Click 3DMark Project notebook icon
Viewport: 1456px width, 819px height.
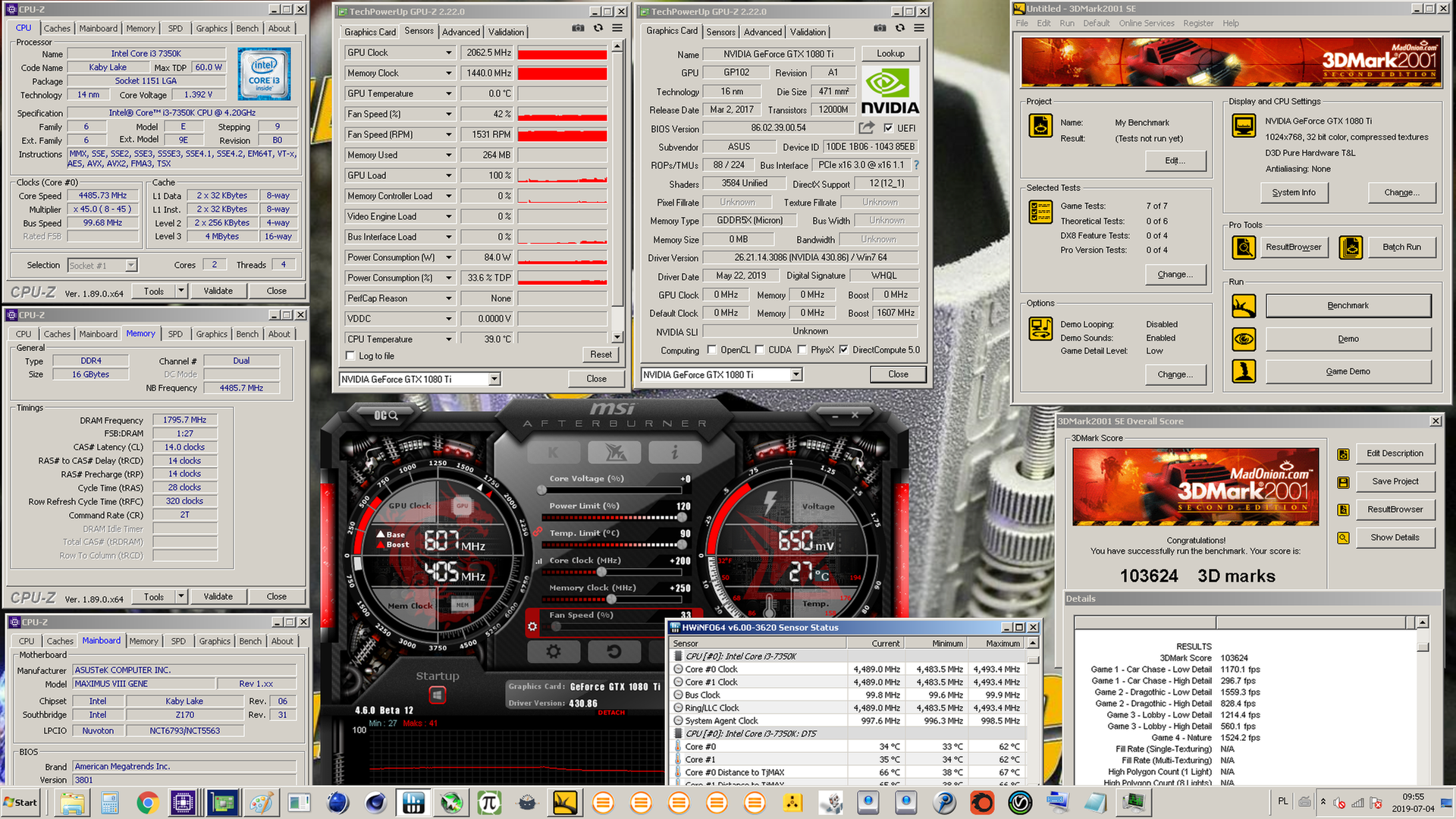click(x=1040, y=125)
